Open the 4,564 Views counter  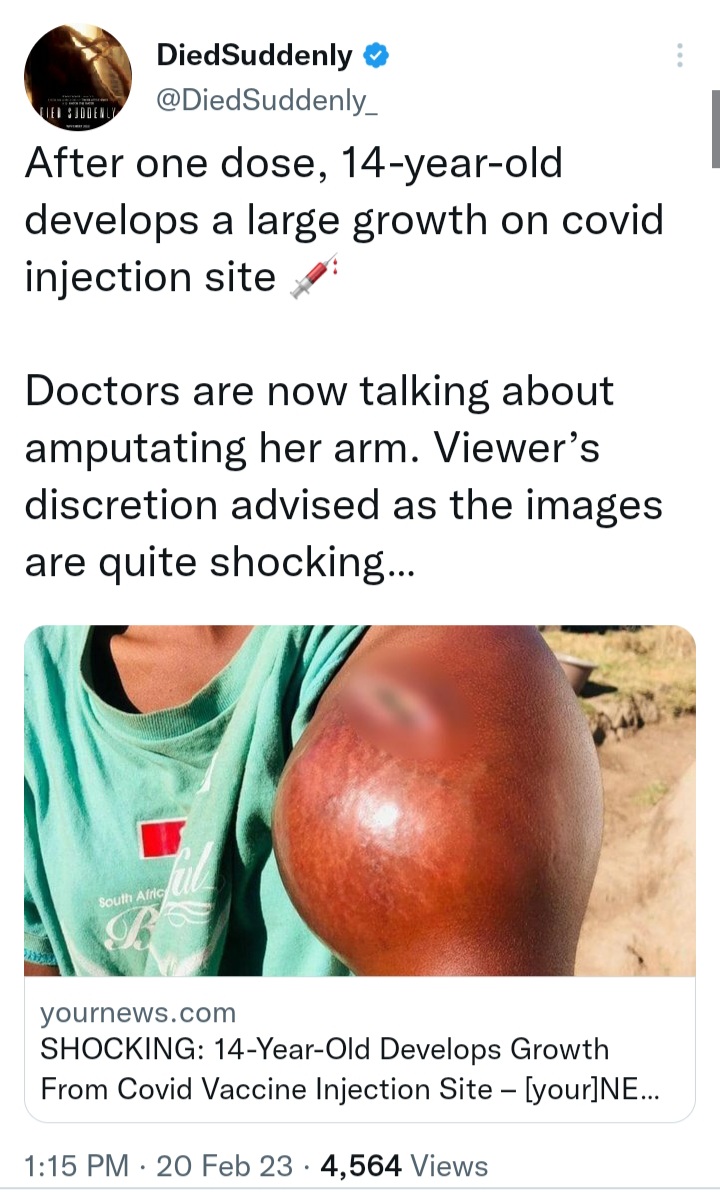tap(404, 1166)
